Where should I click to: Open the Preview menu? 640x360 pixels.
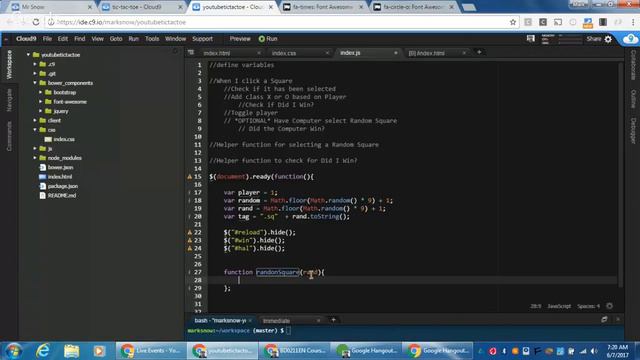tap(240, 39)
